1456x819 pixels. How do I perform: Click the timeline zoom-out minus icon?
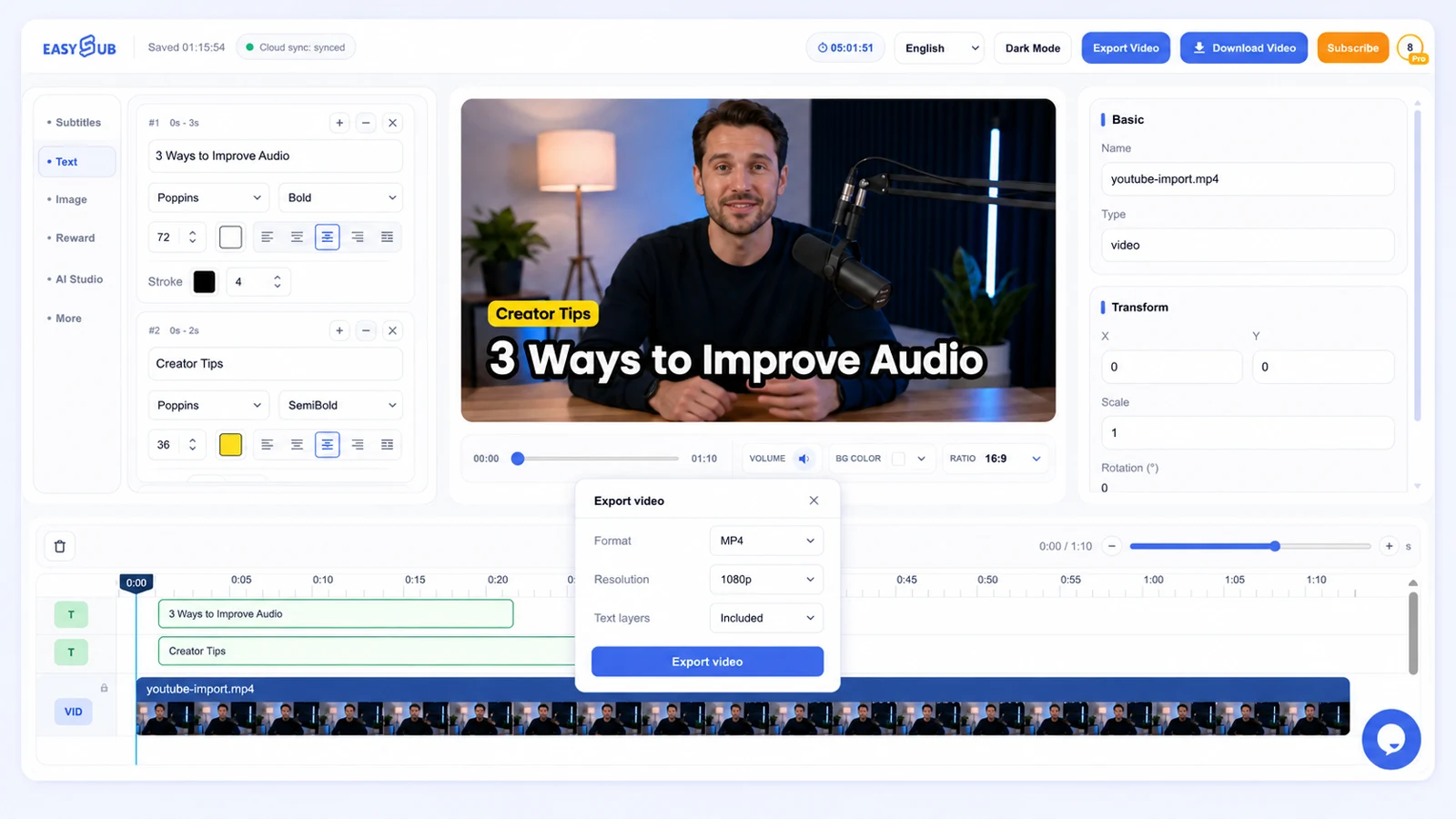click(x=1111, y=546)
